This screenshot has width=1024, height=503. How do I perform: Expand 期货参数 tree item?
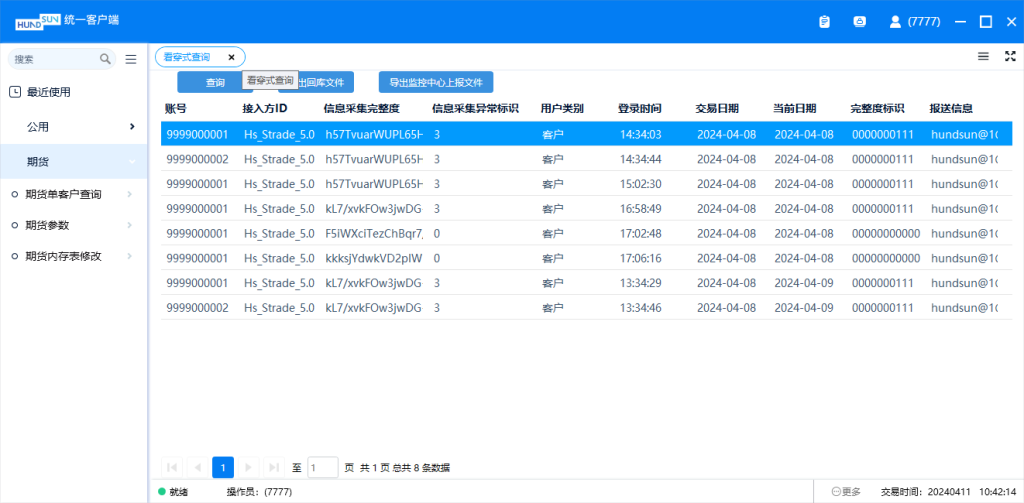(x=129, y=225)
